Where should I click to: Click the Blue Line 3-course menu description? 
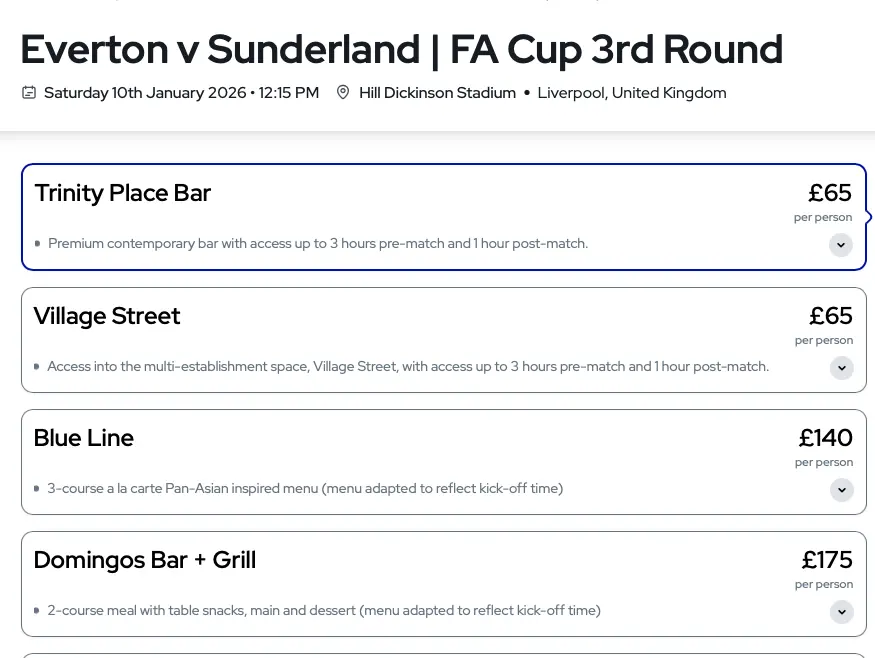[x=305, y=489]
